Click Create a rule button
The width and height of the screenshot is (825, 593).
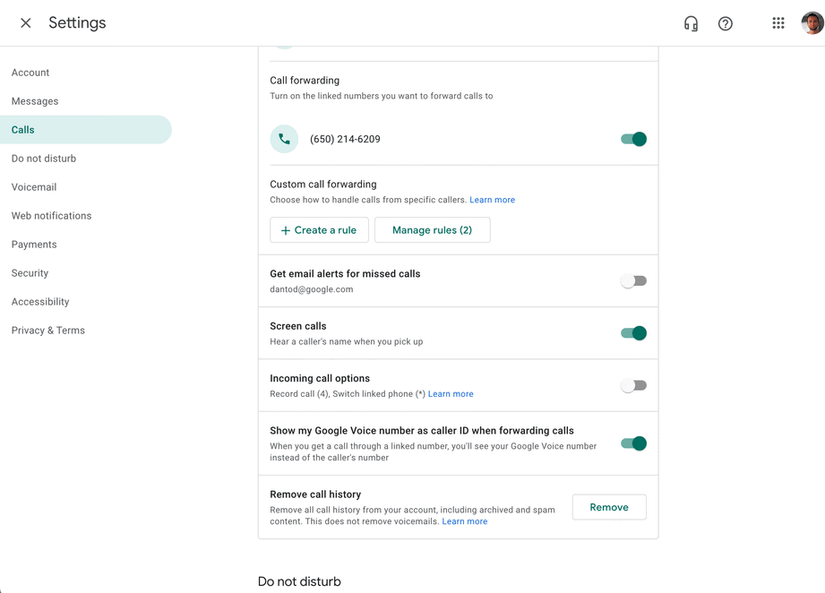coord(319,230)
